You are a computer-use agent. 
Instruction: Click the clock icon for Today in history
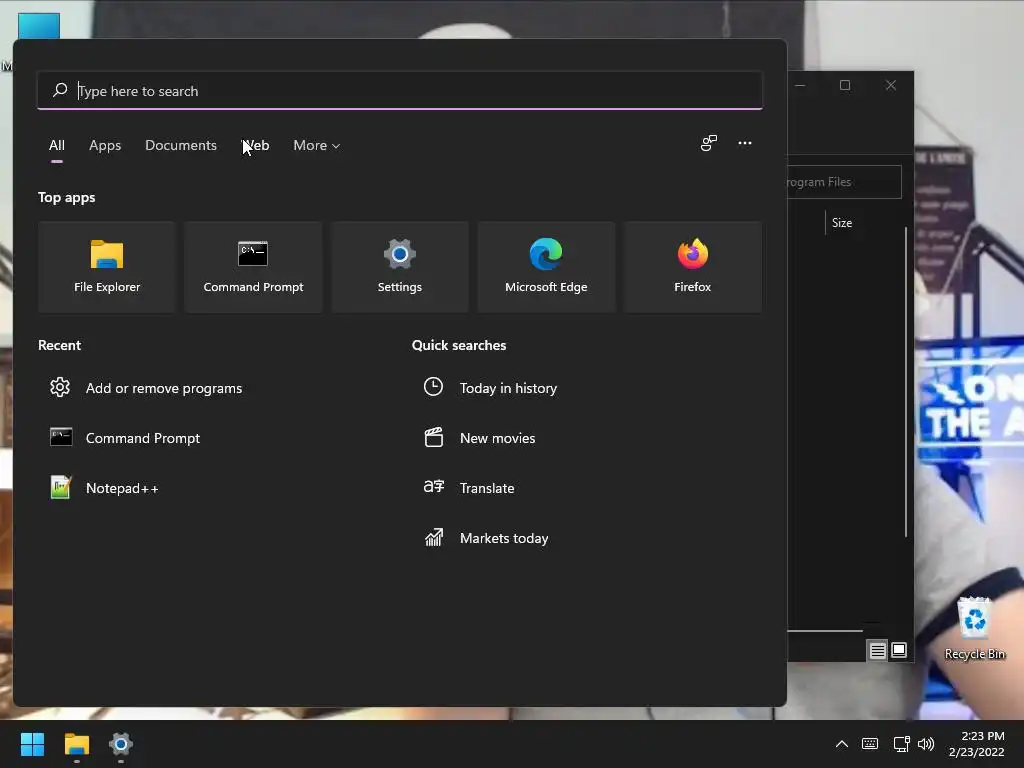pos(433,387)
